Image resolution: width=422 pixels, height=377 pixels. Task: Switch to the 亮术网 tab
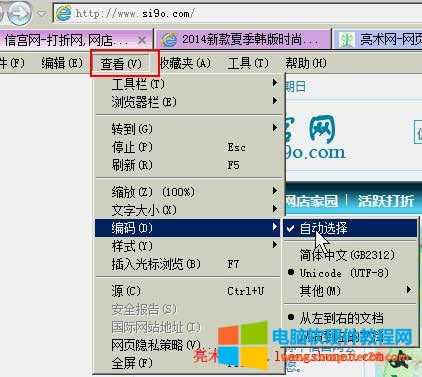pyautogui.click(x=378, y=40)
